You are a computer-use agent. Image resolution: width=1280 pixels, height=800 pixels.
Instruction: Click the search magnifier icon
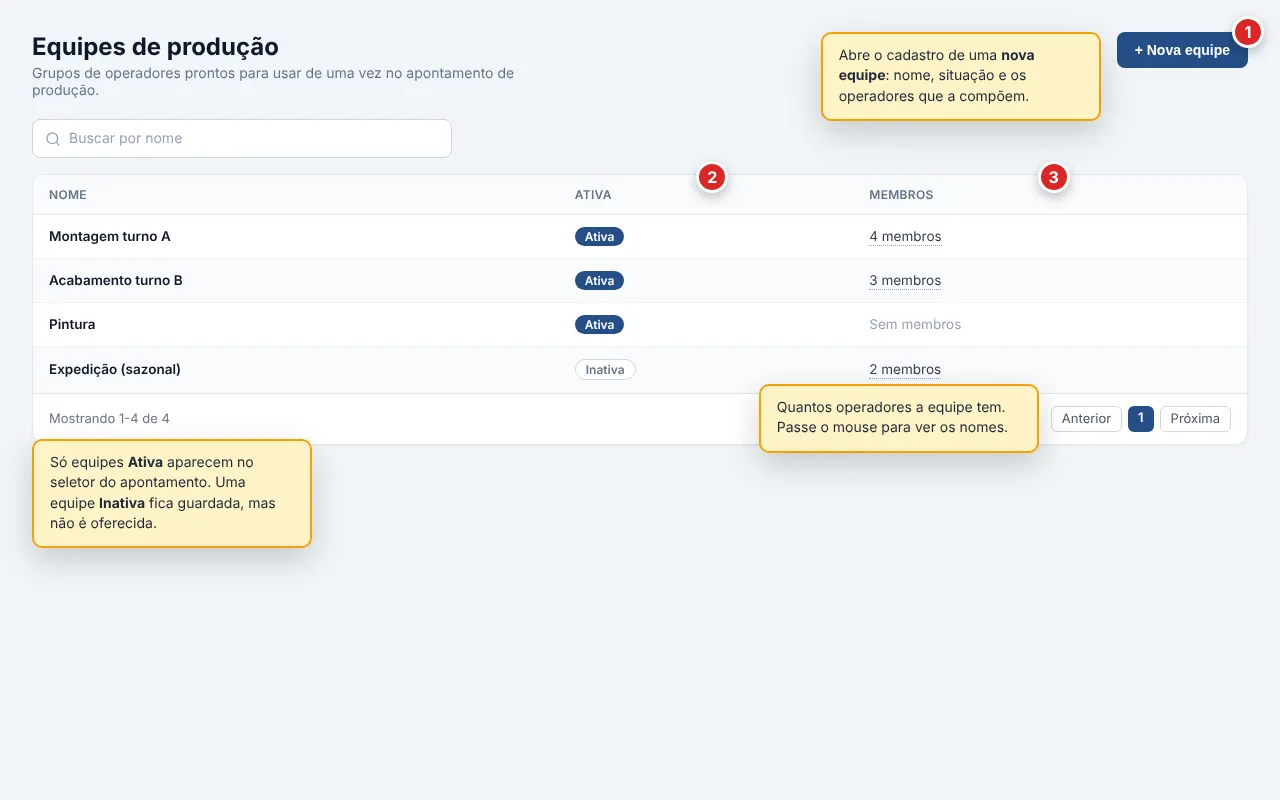tap(53, 139)
